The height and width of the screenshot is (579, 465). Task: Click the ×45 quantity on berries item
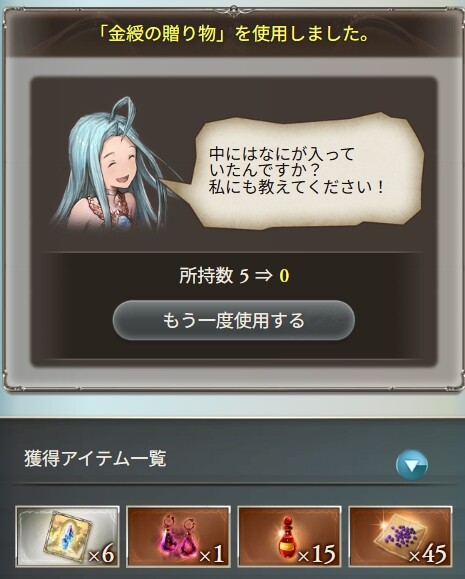pos(428,554)
